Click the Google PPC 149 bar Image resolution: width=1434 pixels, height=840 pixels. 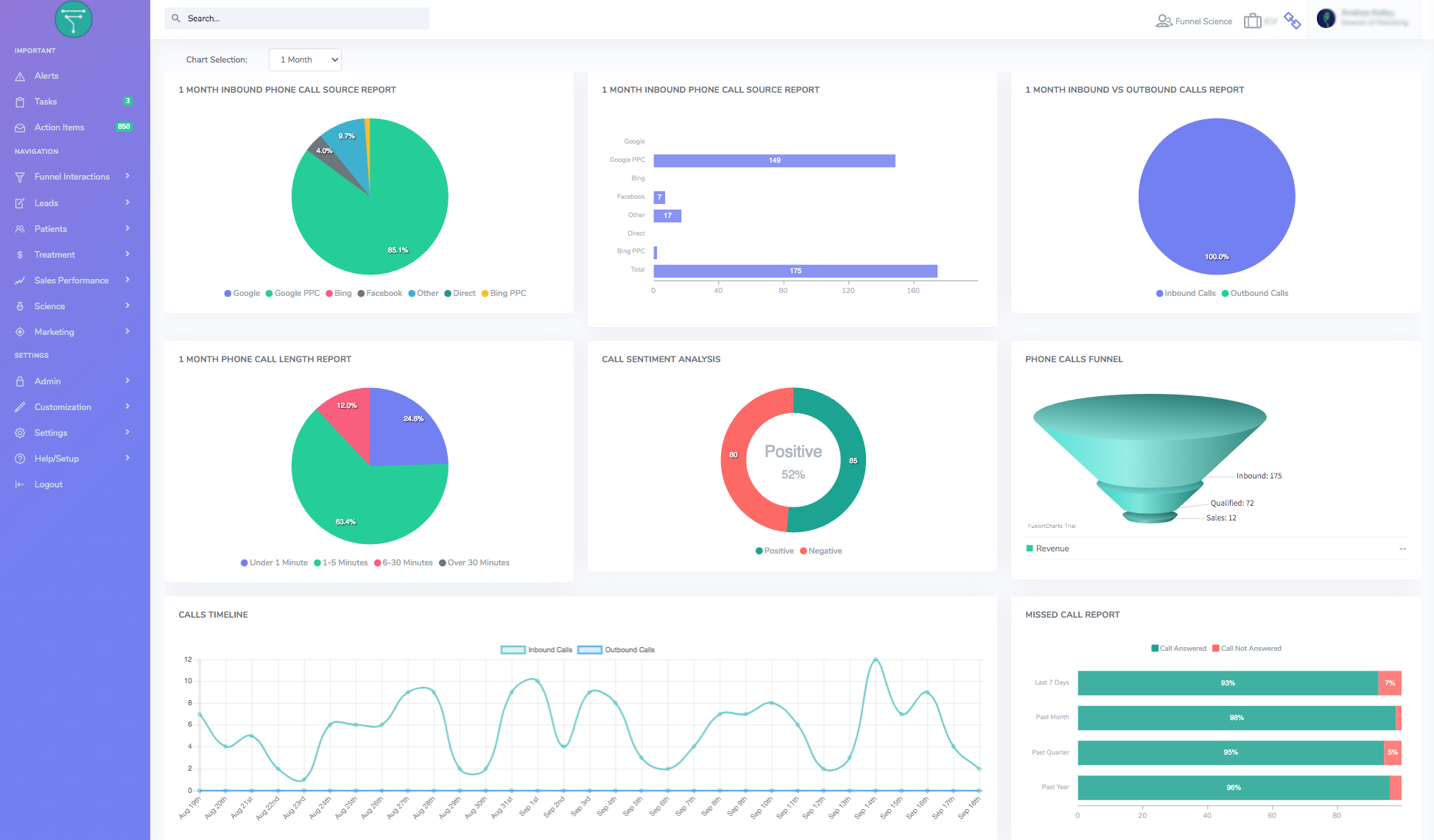tap(774, 160)
